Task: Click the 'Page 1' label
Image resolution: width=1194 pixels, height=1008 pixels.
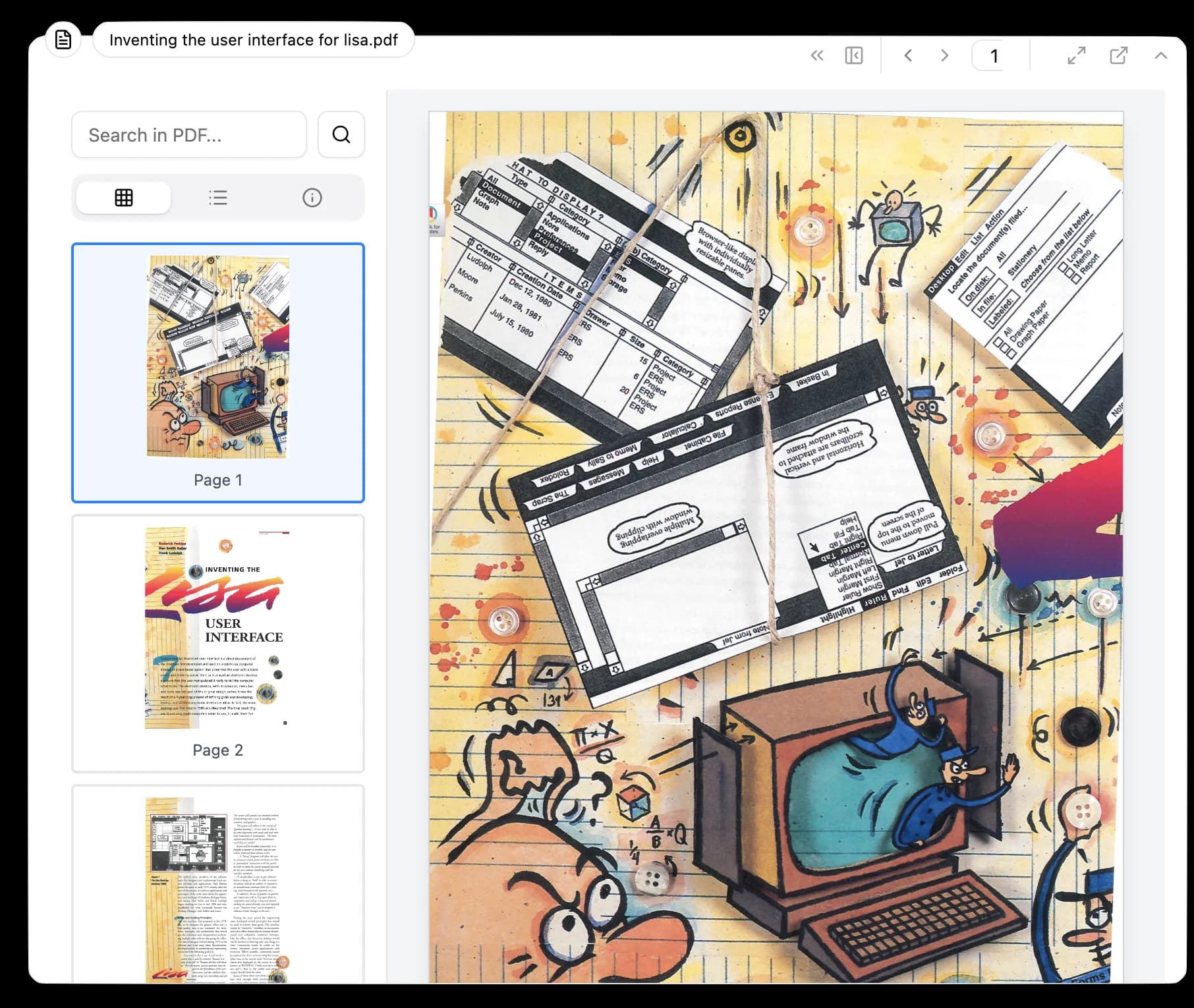Action: (x=218, y=480)
